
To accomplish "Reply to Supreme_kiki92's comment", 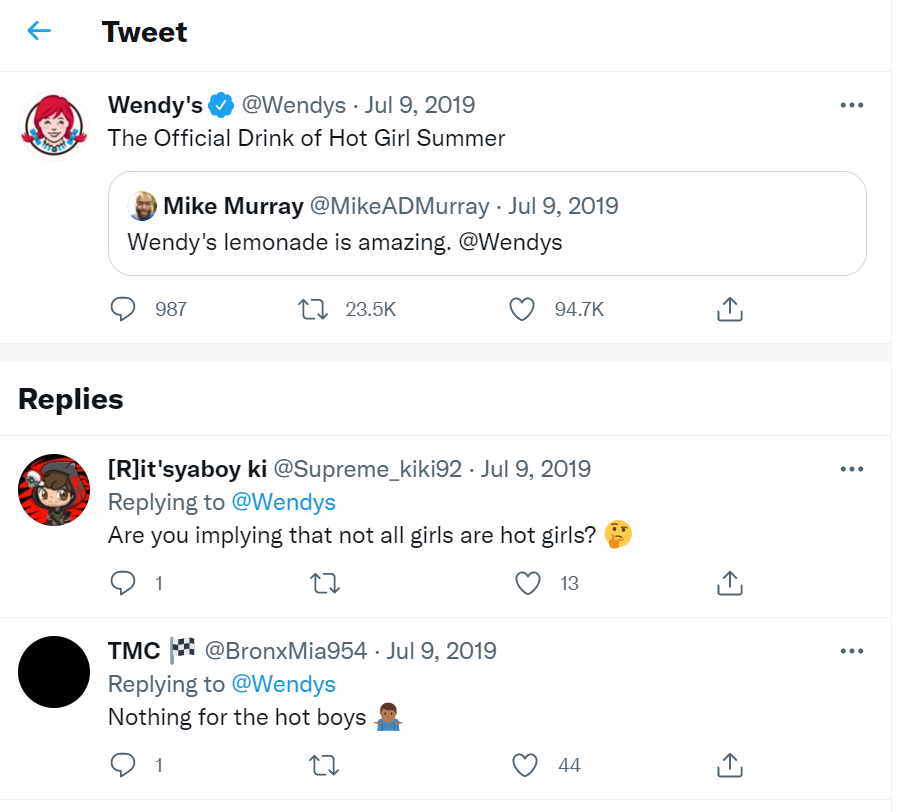I will (x=122, y=583).
